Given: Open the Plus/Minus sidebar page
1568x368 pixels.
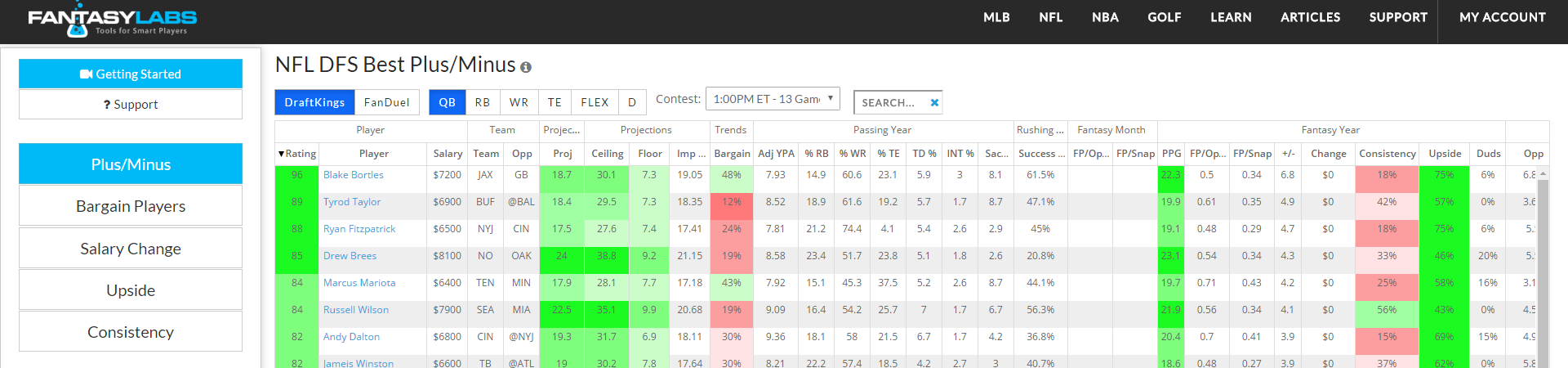Looking at the screenshot, I should pos(131,164).
